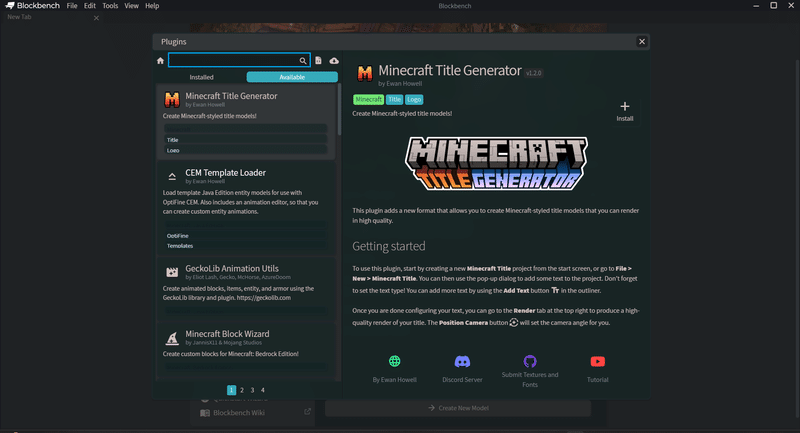Screen dimensions: 800x433
Task: Click the Discord Server link text
Action: click(x=462, y=380)
